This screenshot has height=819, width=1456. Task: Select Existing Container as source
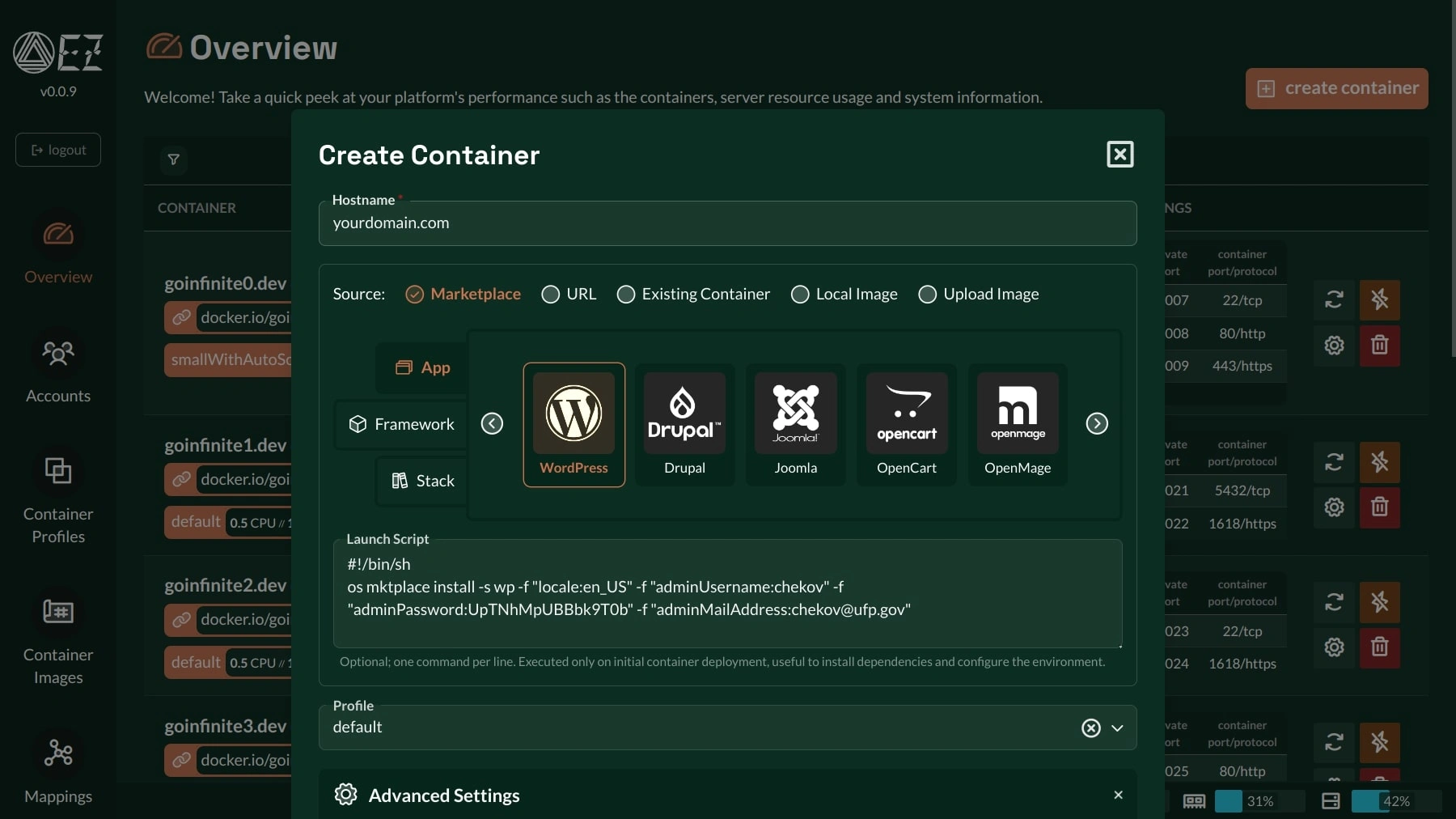pos(626,295)
